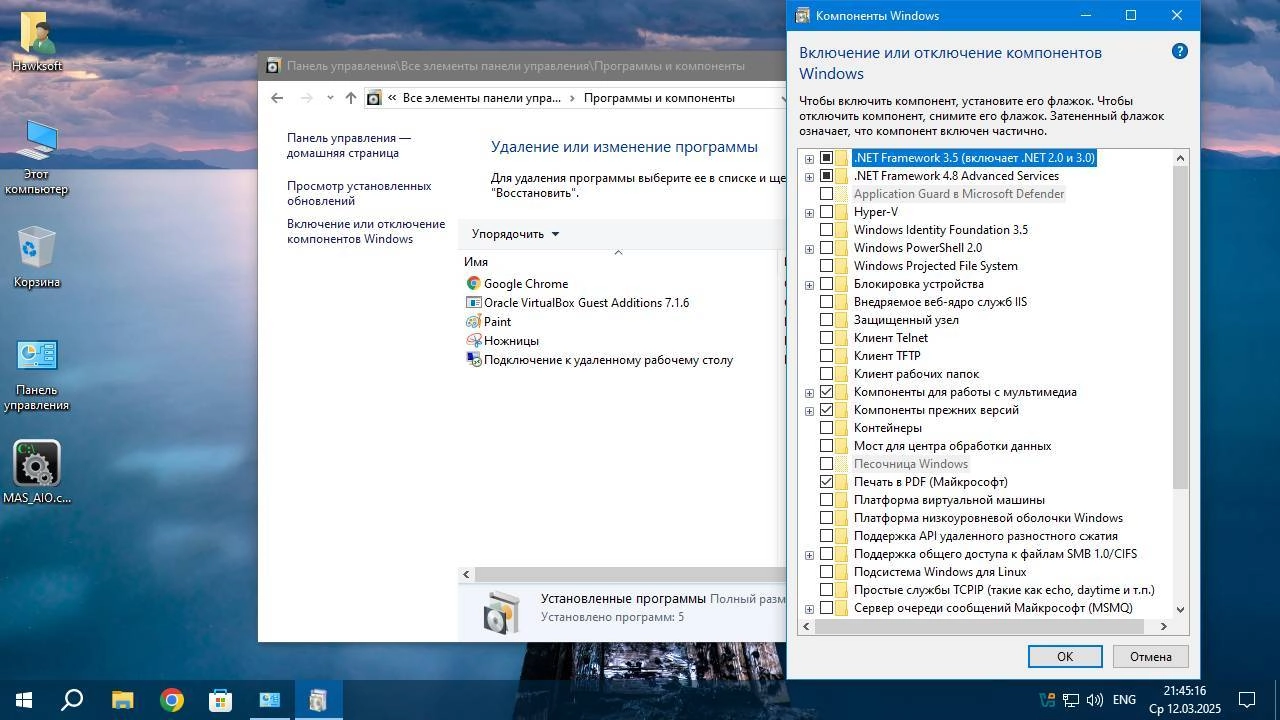The image size is (1280, 720).
Task: Go up one level in Control Panel
Action: [350, 98]
